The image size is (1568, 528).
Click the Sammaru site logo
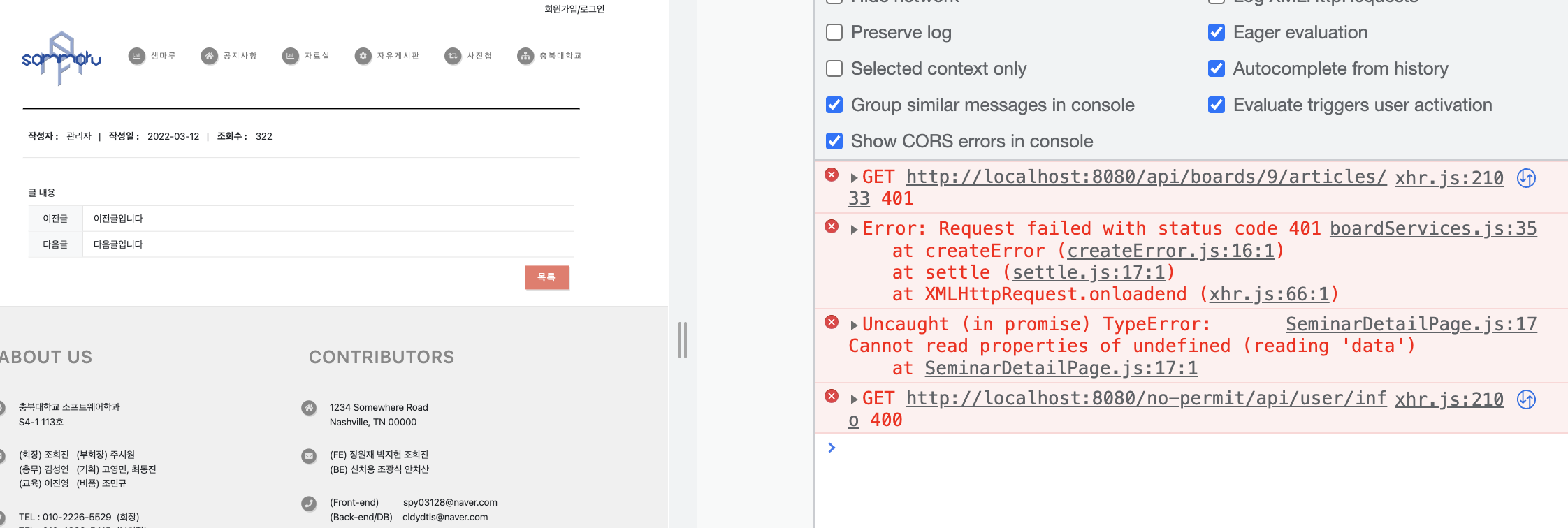[61, 59]
